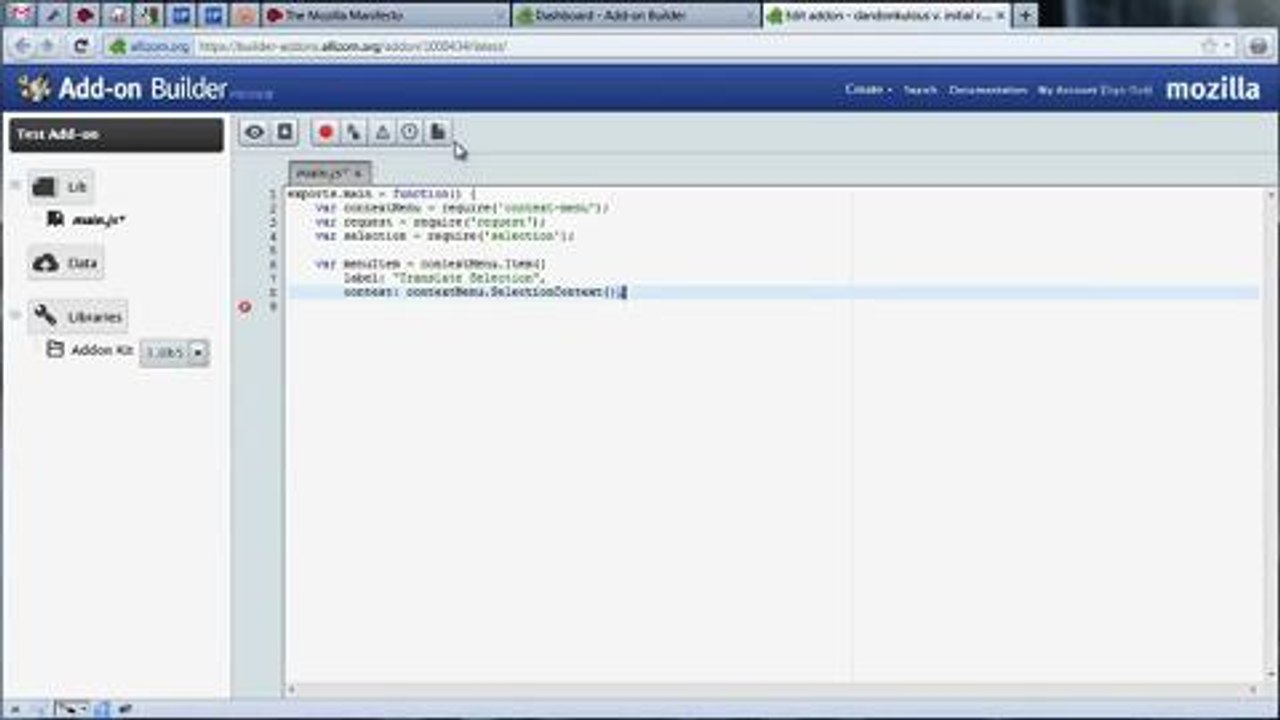Click the Search header link
Viewport: 1280px width, 720px height.
pos(920,90)
